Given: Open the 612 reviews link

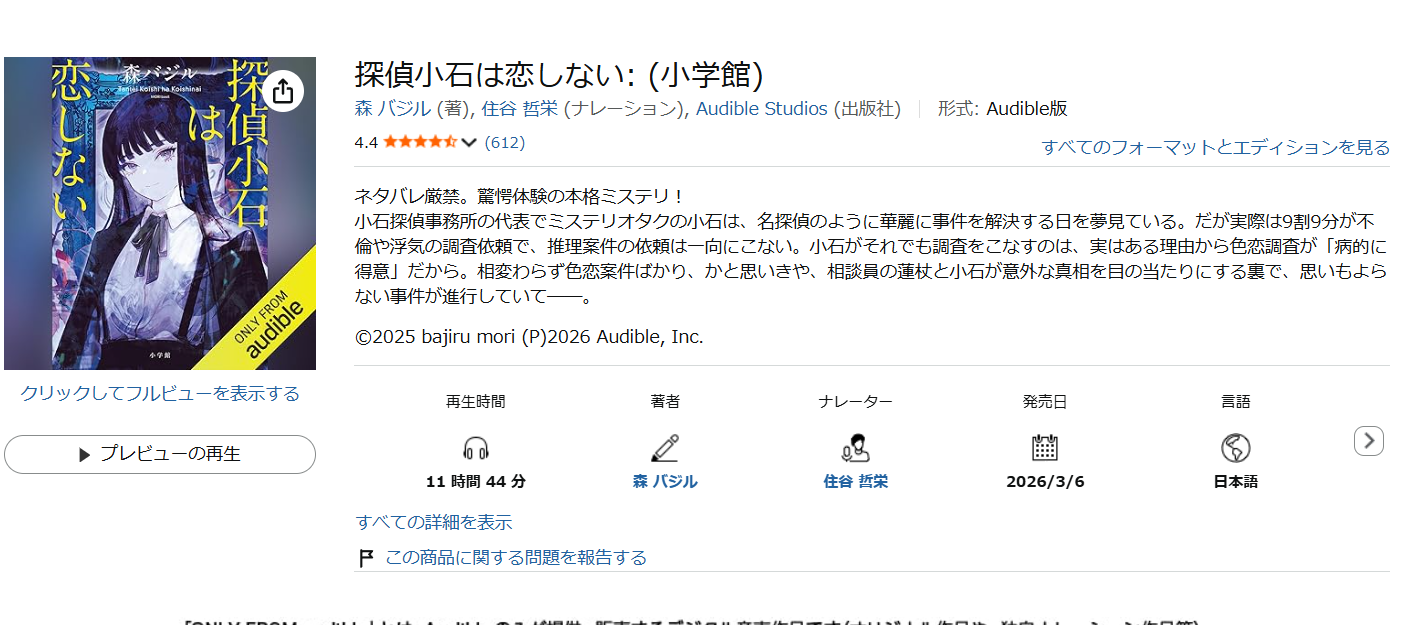Looking at the screenshot, I should (x=505, y=142).
